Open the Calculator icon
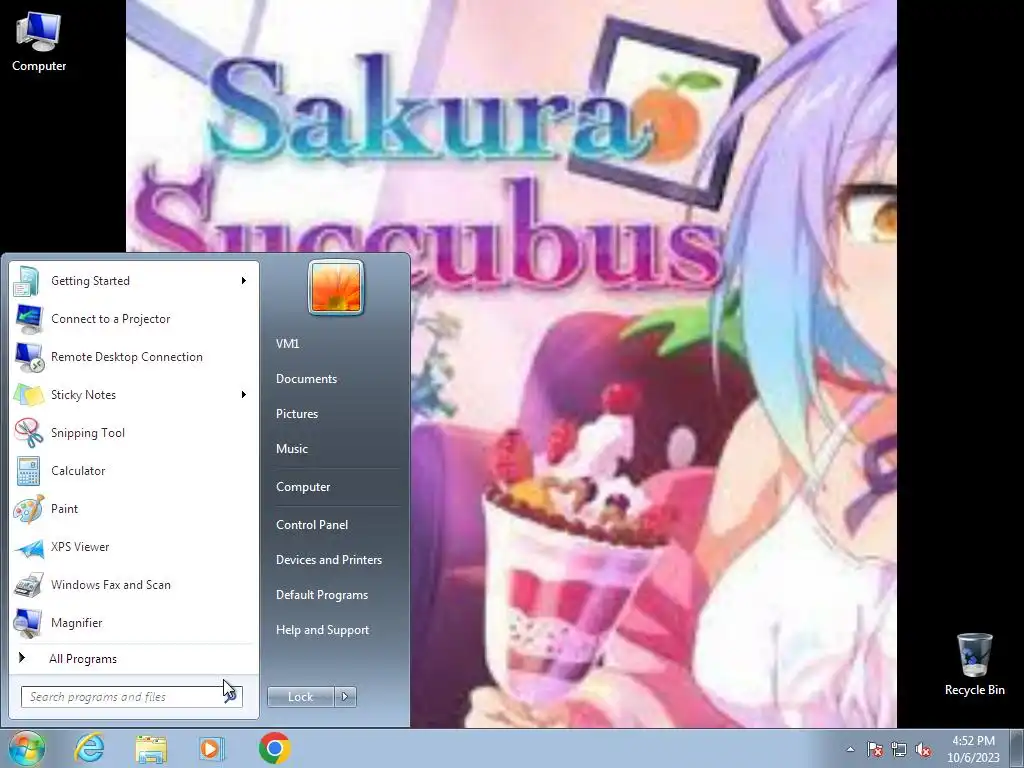 click(x=28, y=471)
